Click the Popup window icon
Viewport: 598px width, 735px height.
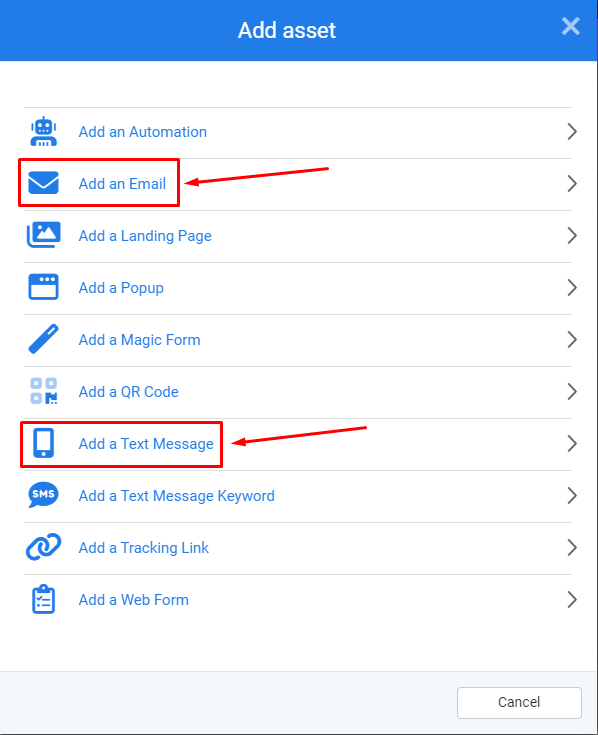(x=44, y=287)
